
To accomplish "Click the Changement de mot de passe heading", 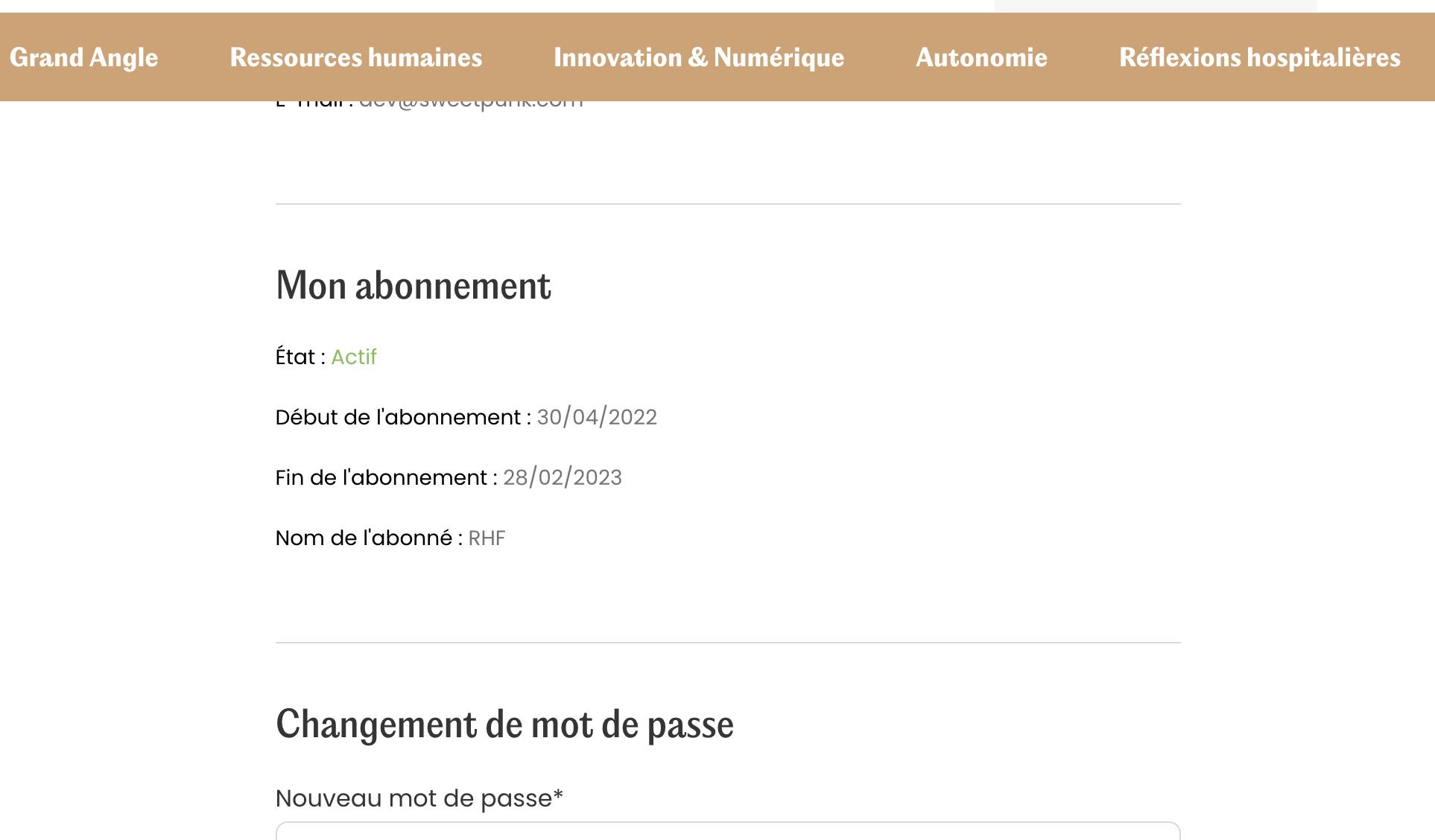I will [x=504, y=724].
